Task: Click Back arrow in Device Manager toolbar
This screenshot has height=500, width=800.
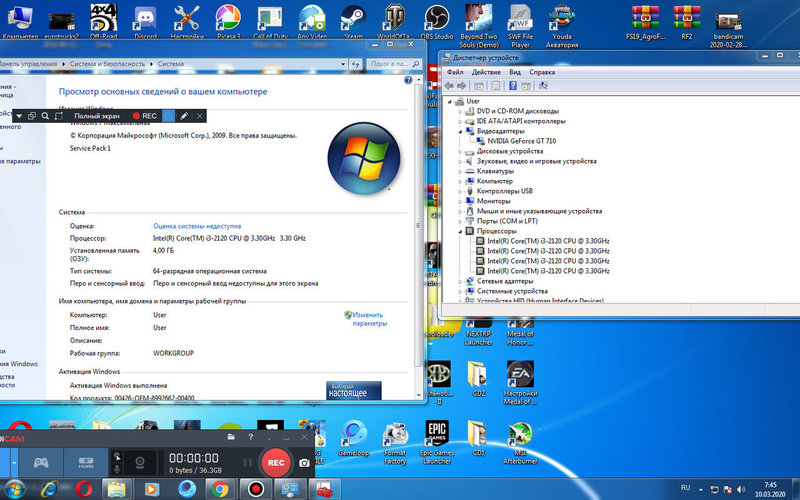Action: pyautogui.click(x=449, y=86)
